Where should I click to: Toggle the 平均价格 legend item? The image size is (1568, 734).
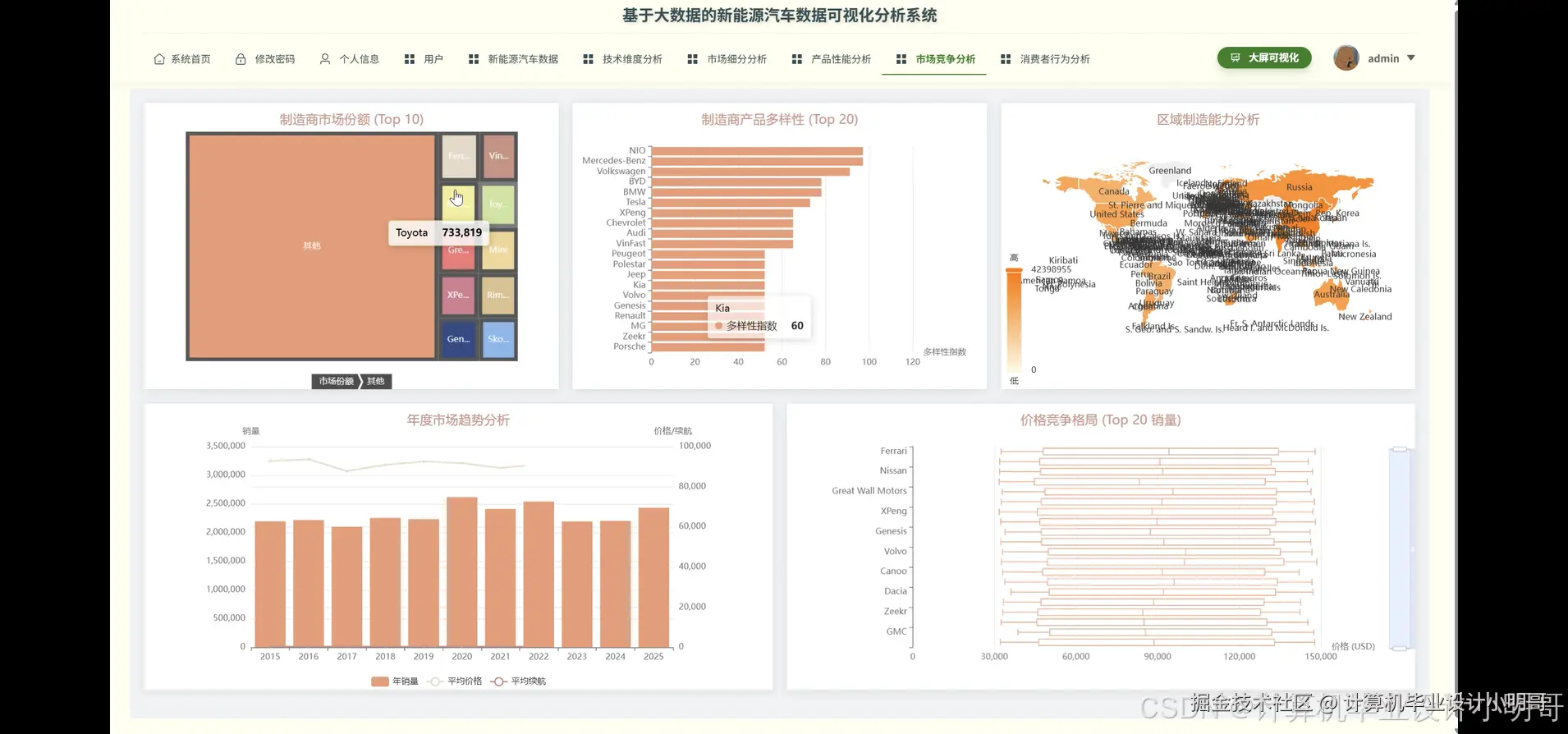pos(456,681)
